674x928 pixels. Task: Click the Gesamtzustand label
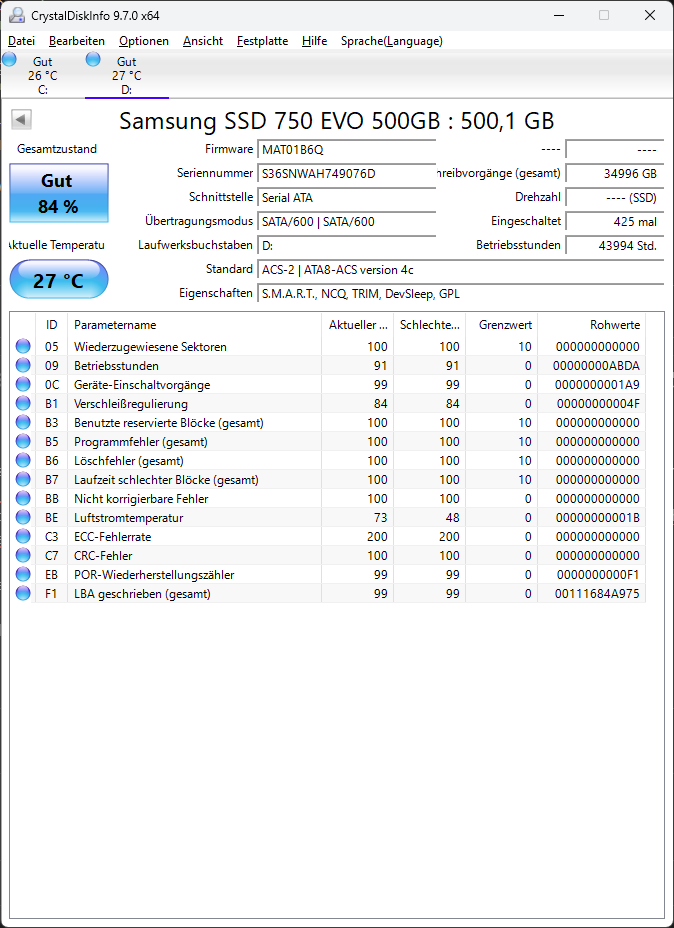click(x=57, y=149)
